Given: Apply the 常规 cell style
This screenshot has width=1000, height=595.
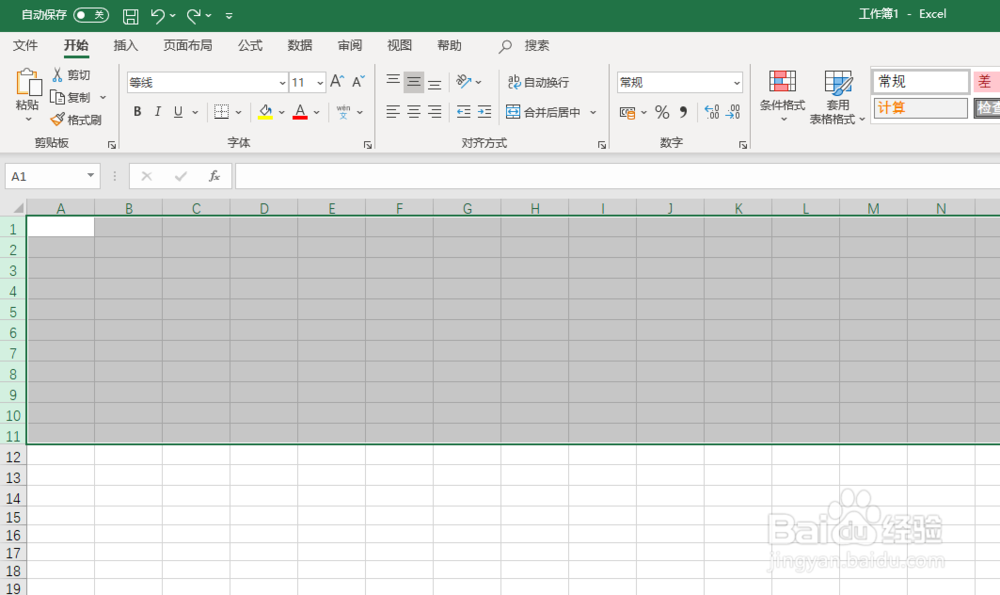Looking at the screenshot, I should [x=920, y=82].
